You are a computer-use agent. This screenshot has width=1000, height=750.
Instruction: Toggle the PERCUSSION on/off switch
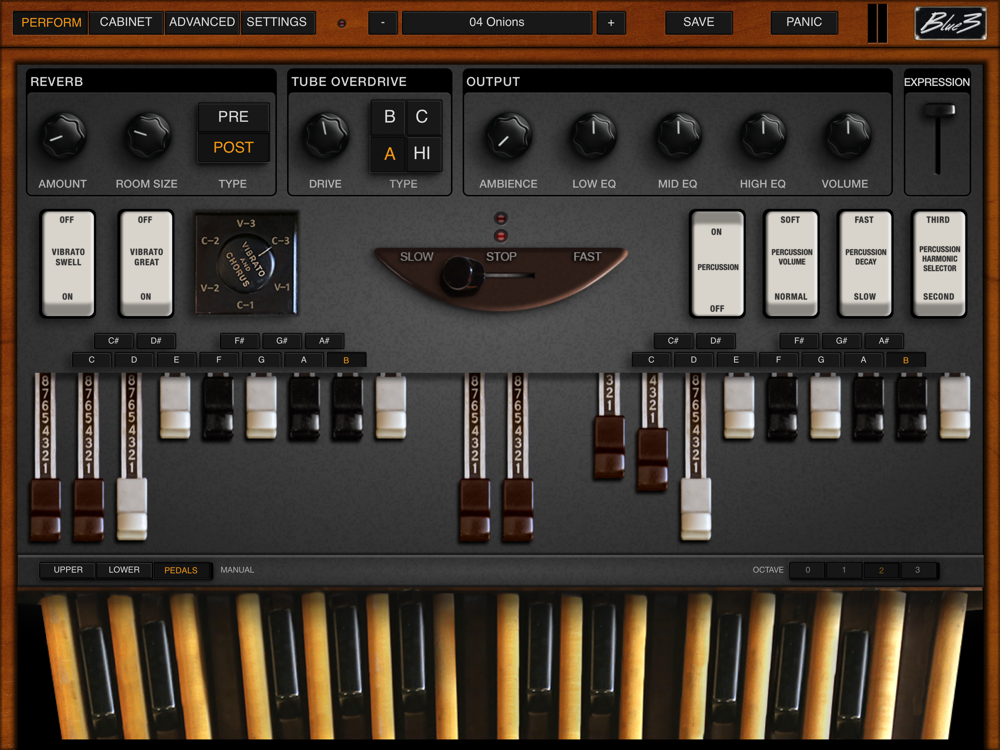pos(717,263)
